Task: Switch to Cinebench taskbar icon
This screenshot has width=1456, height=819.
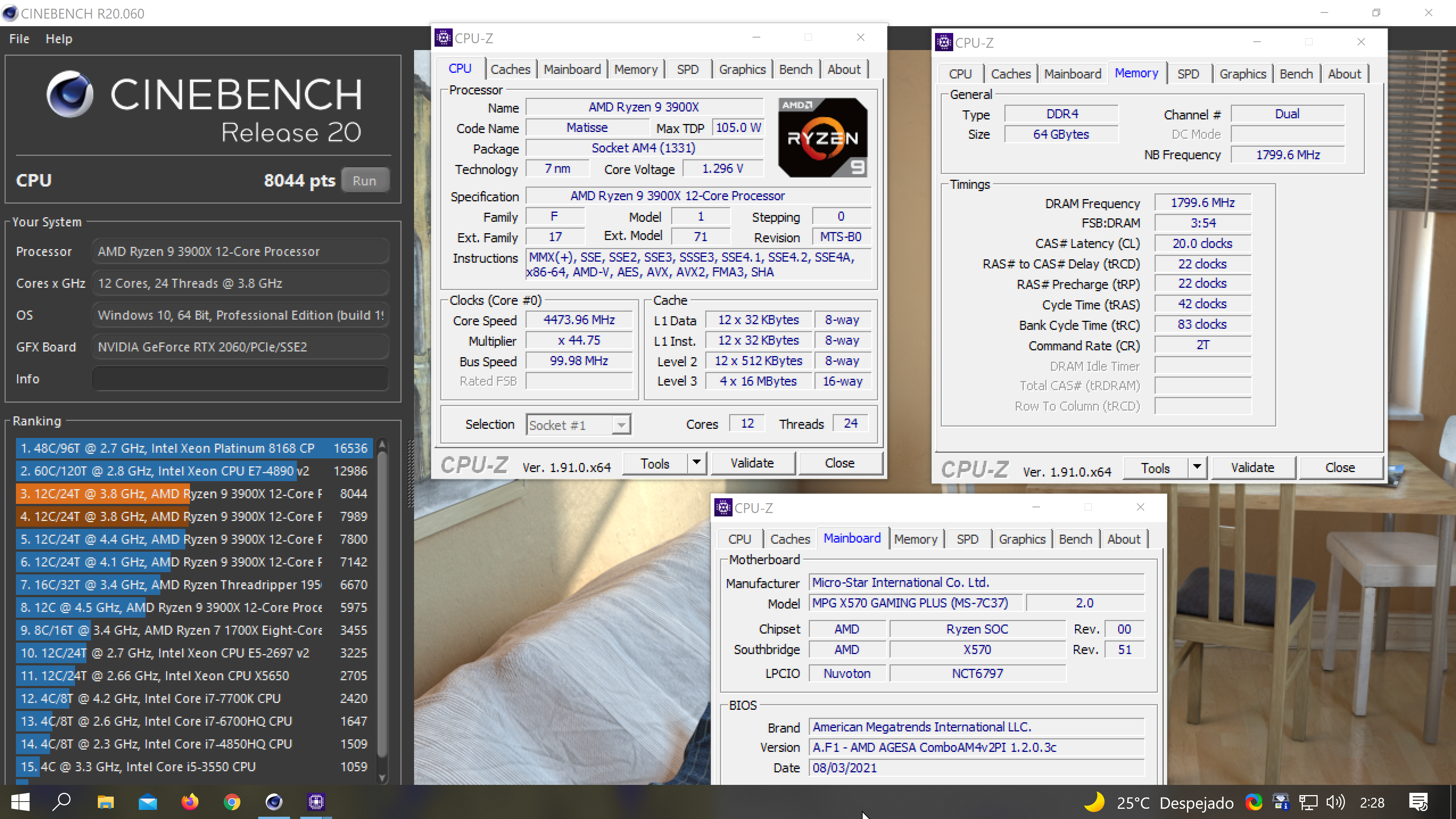Action: 274,802
